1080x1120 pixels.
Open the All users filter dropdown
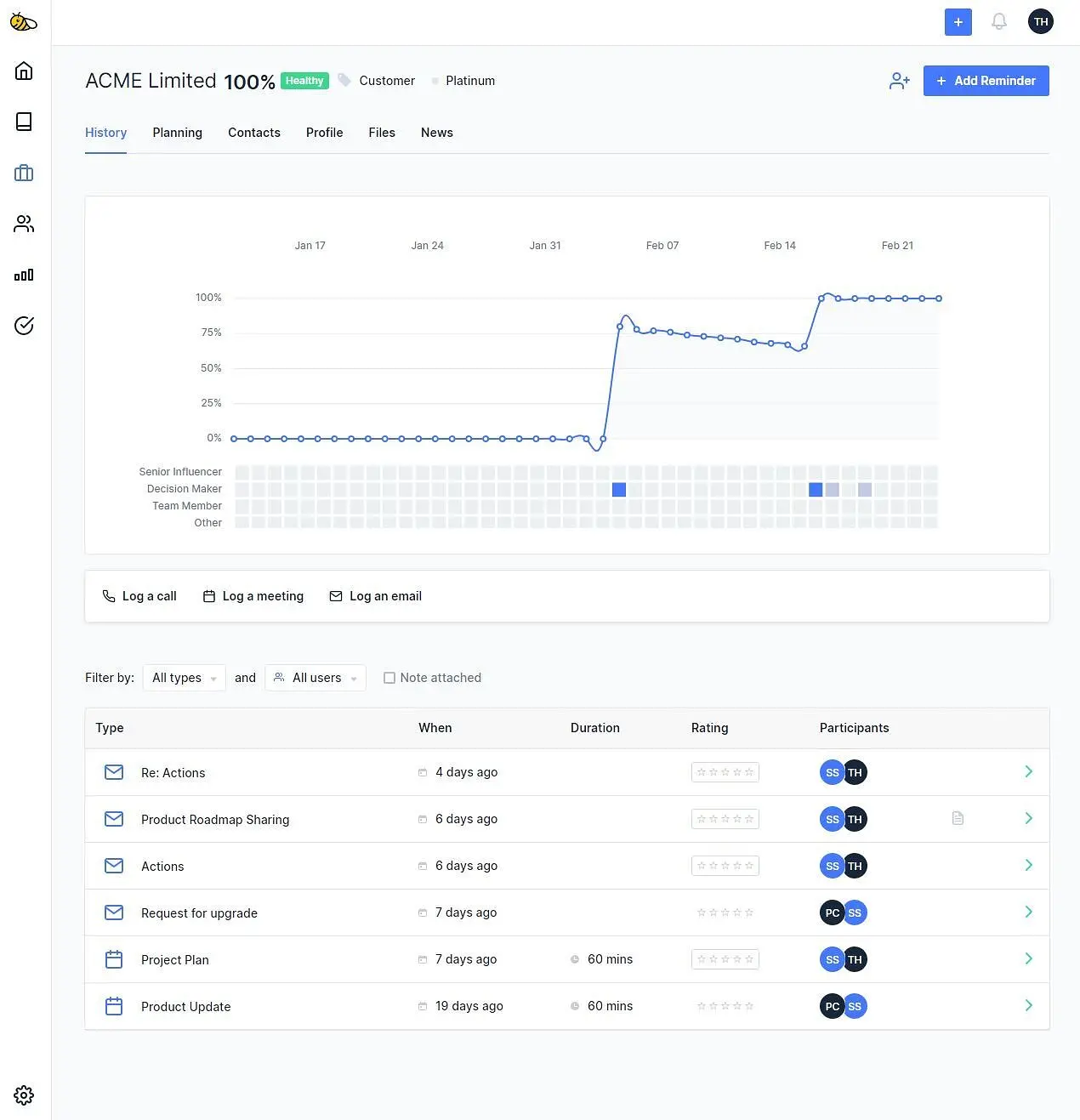(x=315, y=678)
